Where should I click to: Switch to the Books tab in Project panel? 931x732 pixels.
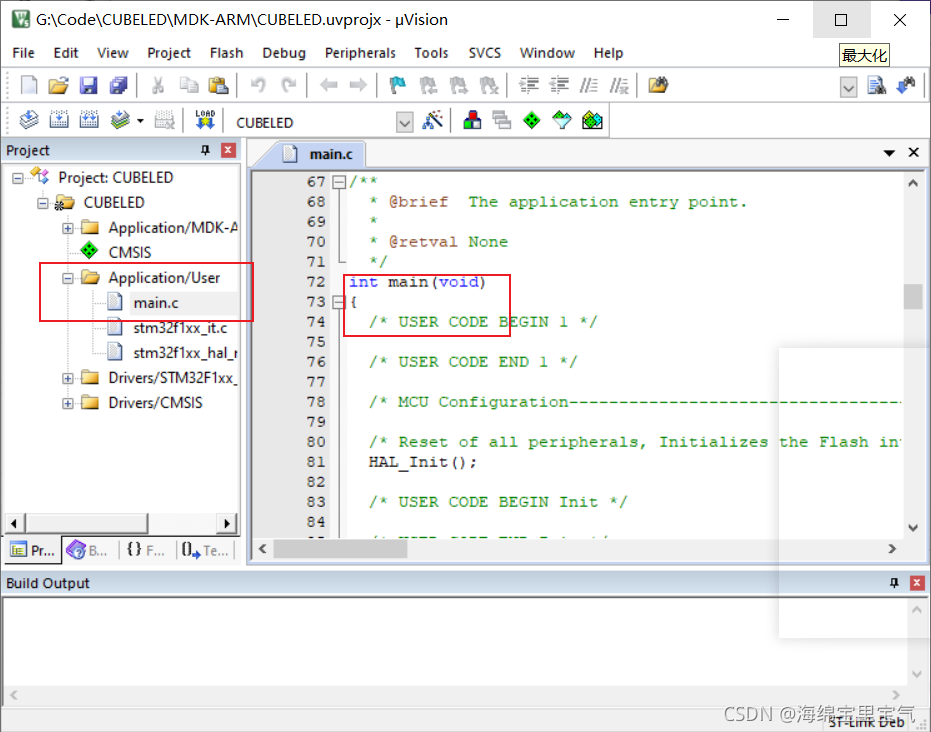pos(88,550)
